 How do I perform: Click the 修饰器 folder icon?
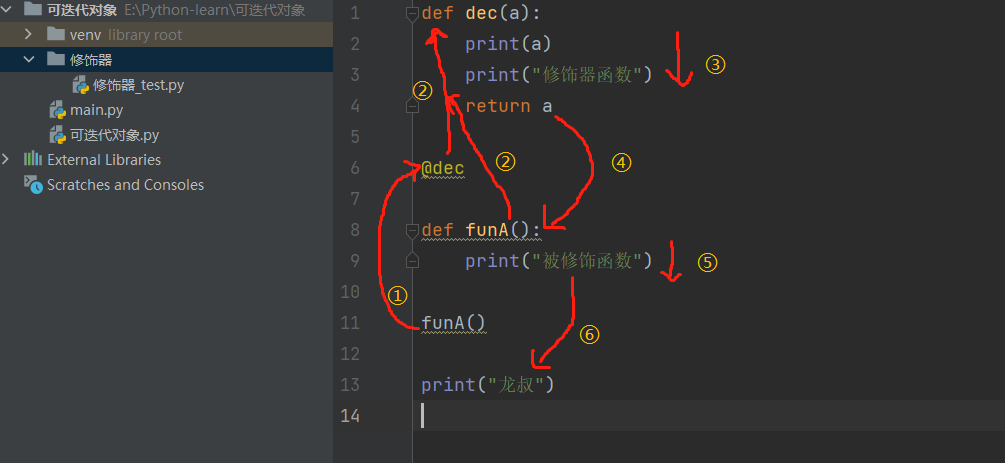pos(55,60)
